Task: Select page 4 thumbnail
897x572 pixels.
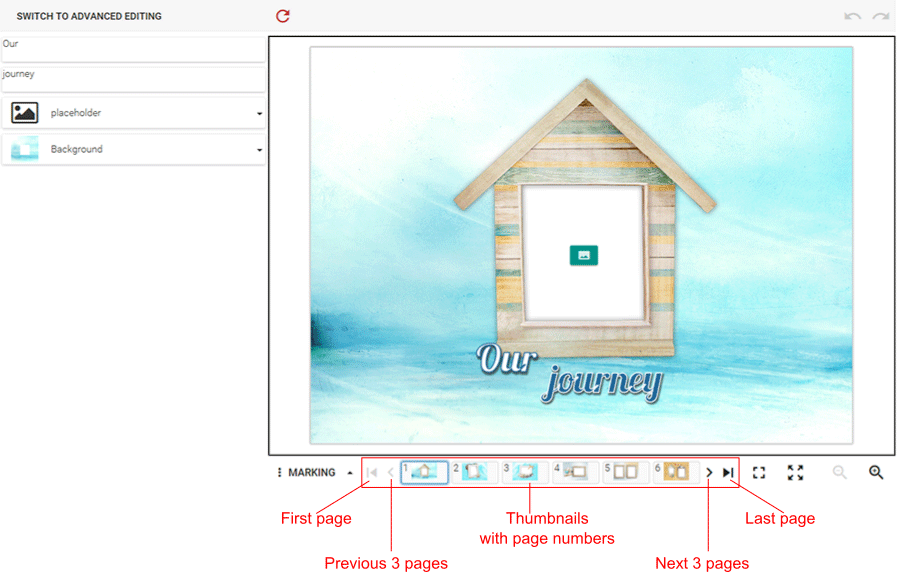Action: tap(575, 472)
